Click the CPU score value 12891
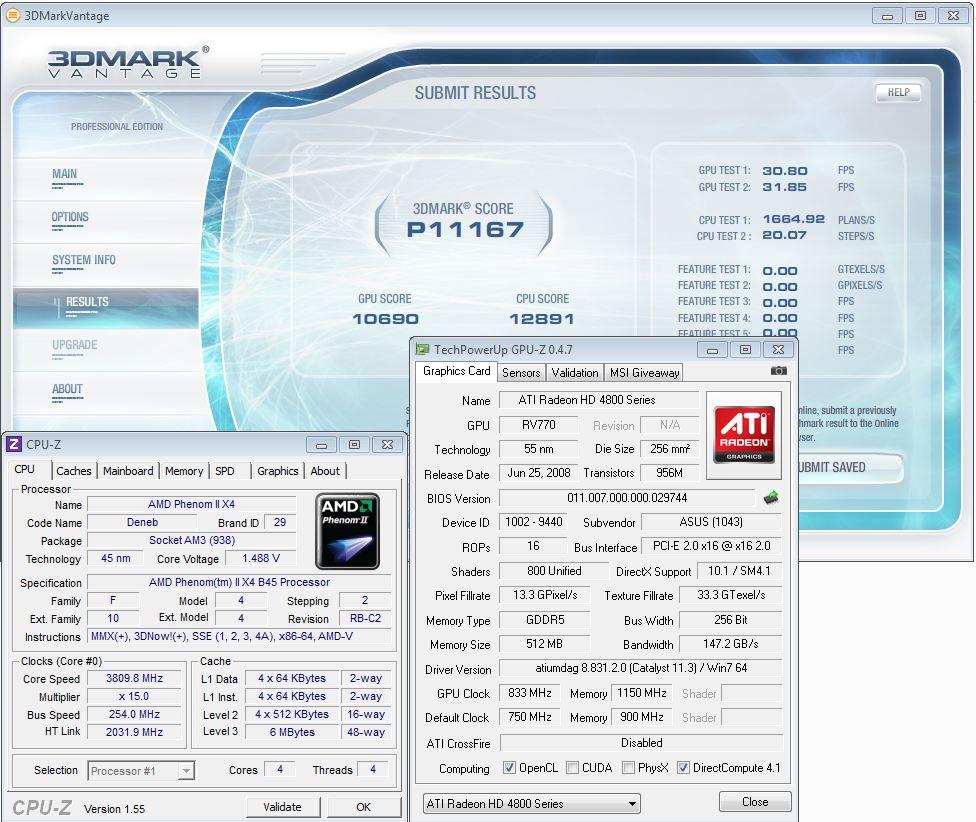Image resolution: width=976 pixels, height=822 pixels. [x=542, y=319]
